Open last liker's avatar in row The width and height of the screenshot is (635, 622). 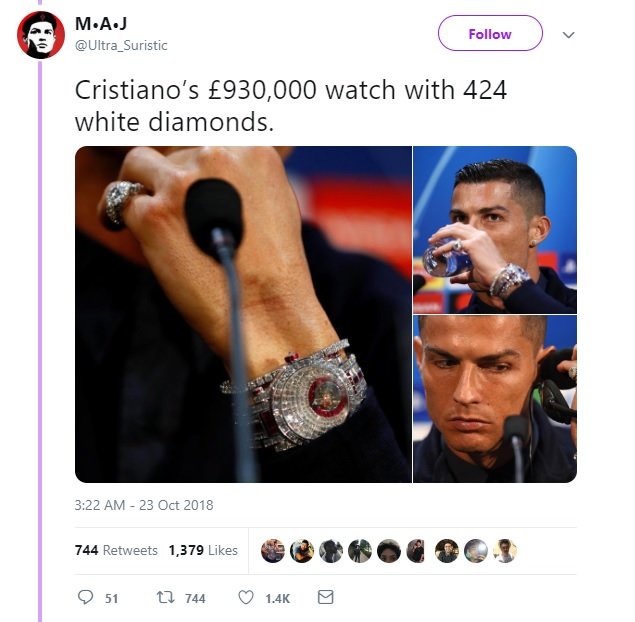tap(505, 551)
